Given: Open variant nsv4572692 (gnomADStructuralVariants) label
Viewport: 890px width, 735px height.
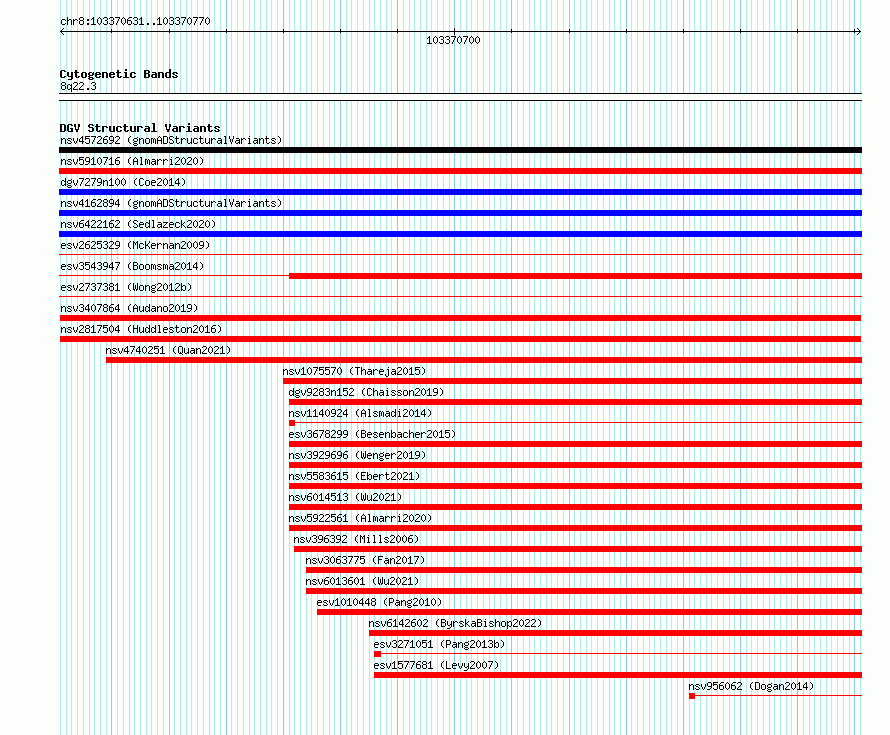Looking at the screenshot, I should (x=171, y=140).
